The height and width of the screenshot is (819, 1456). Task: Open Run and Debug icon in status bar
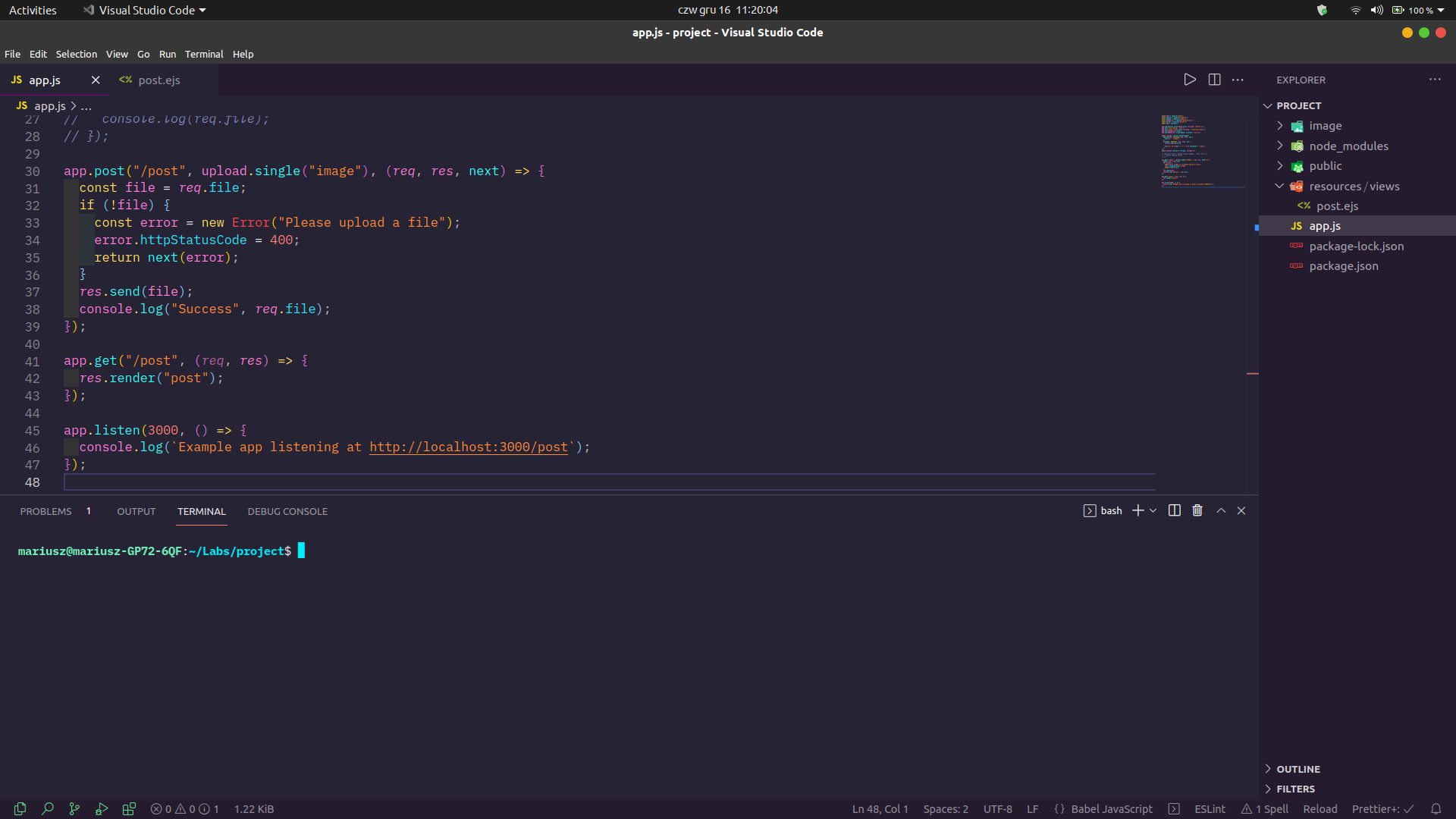coord(102,809)
